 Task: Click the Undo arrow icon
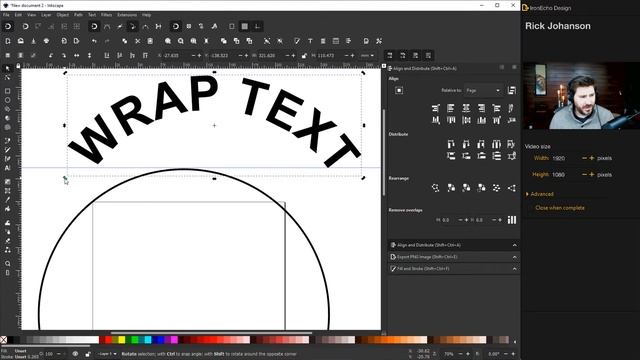[x=94, y=41]
